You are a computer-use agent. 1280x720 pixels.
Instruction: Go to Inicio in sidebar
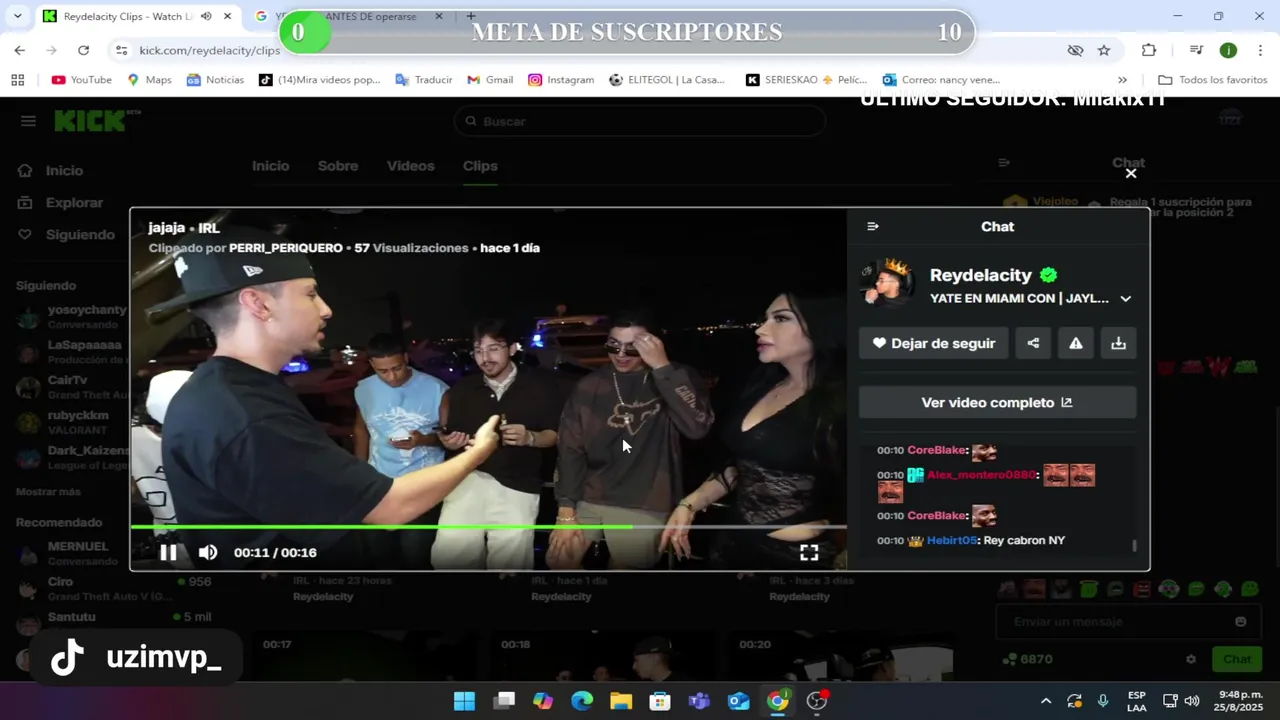click(x=64, y=170)
